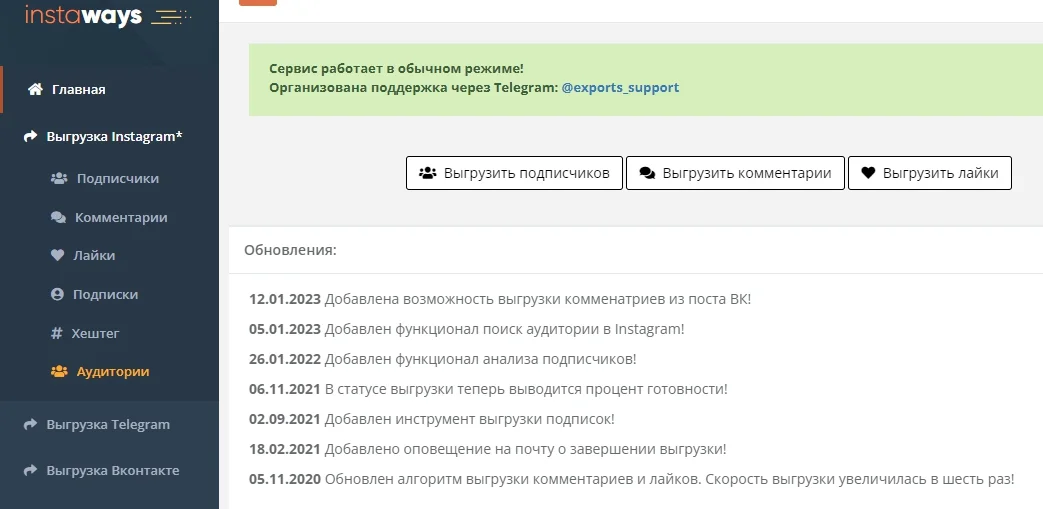
Task: Click the users icon next to Подписчики
Action: (59, 178)
